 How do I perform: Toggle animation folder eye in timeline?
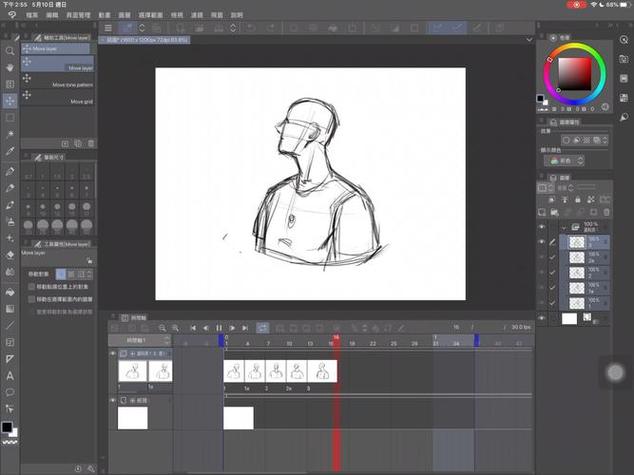click(113, 354)
